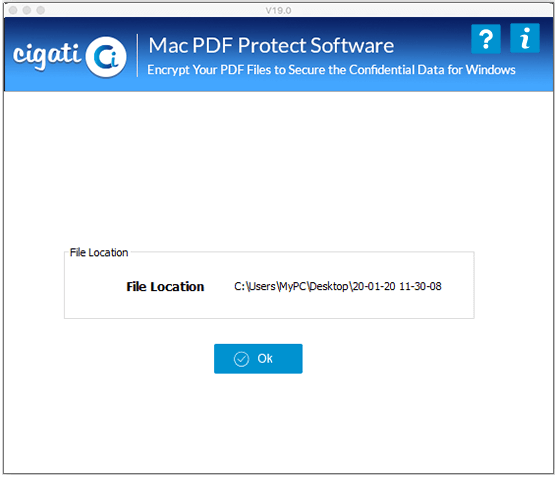Screen dimensions: 557x477
Task: Click the 'Mac PDF Protect Software' heading
Action: coord(271,45)
